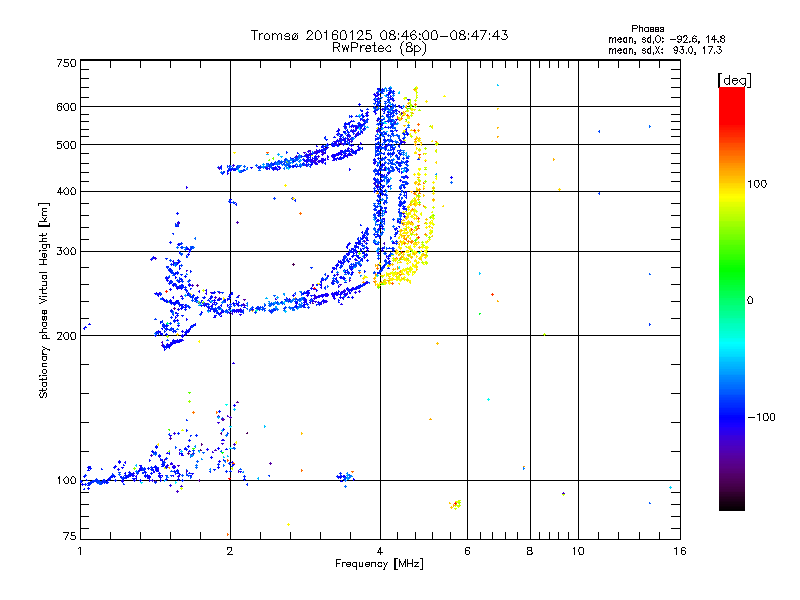This screenshot has height=600, width=800.
Task: Click the '[deg]' colorbar unit label
Action: pyautogui.click(x=734, y=80)
